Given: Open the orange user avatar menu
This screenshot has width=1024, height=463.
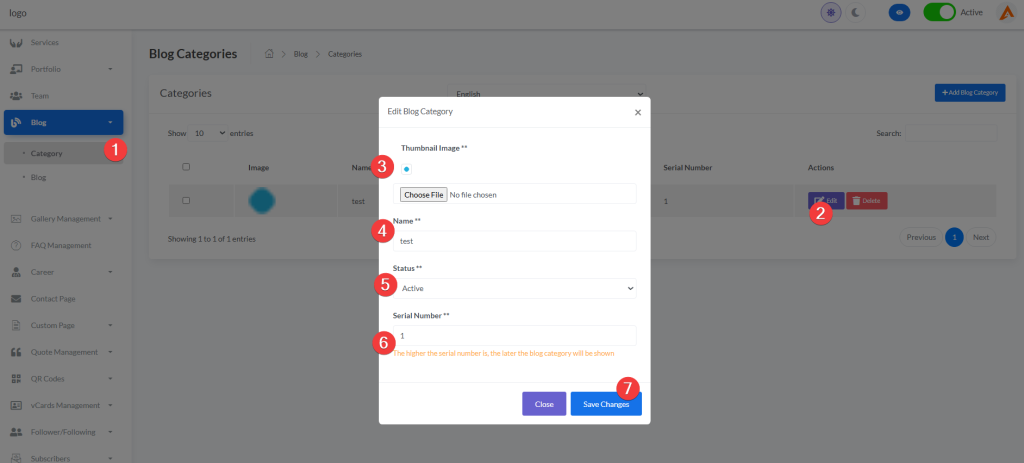Looking at the screenshot, I should pos(1006,12).
